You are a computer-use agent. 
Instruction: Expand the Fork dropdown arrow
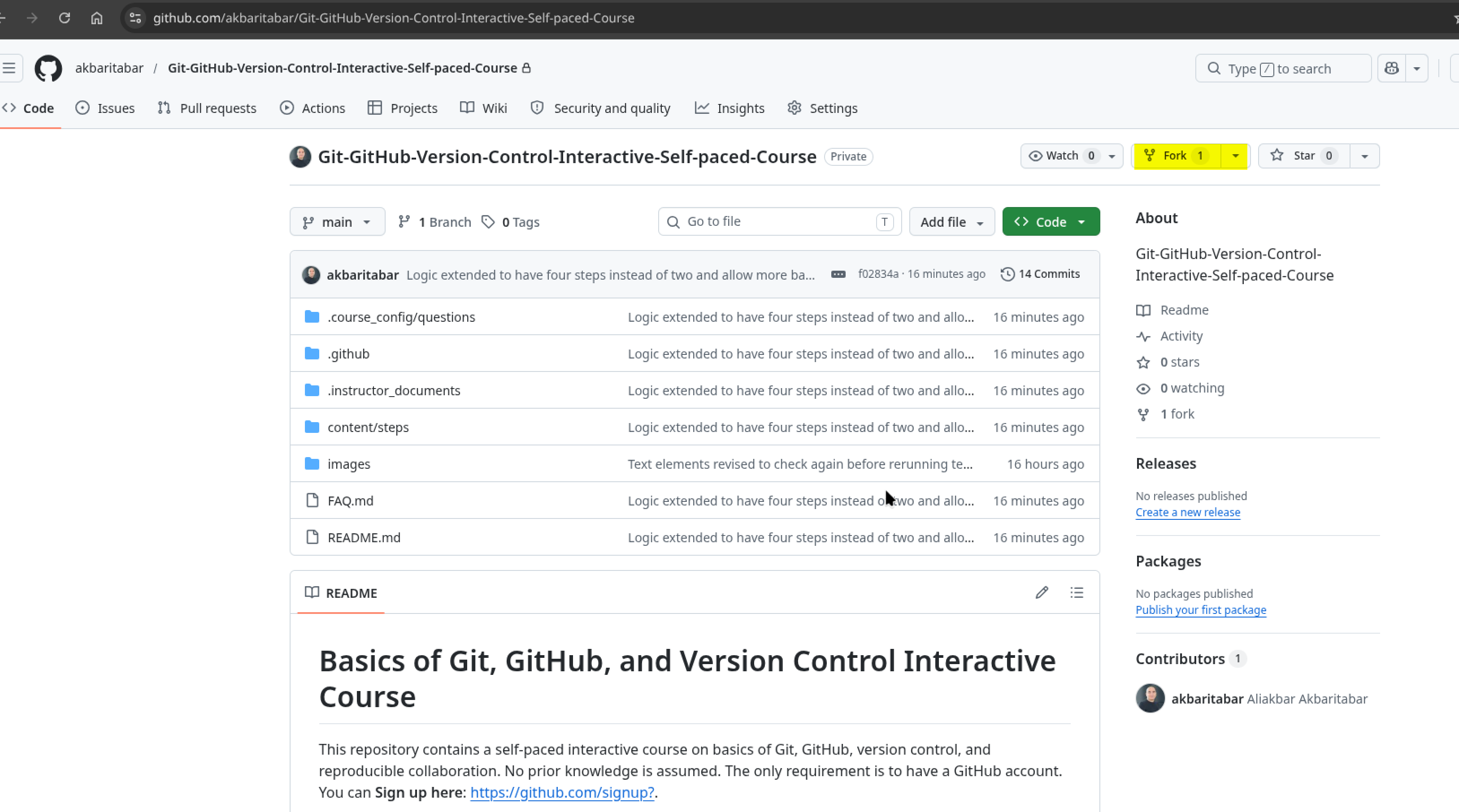(1235, 155)
